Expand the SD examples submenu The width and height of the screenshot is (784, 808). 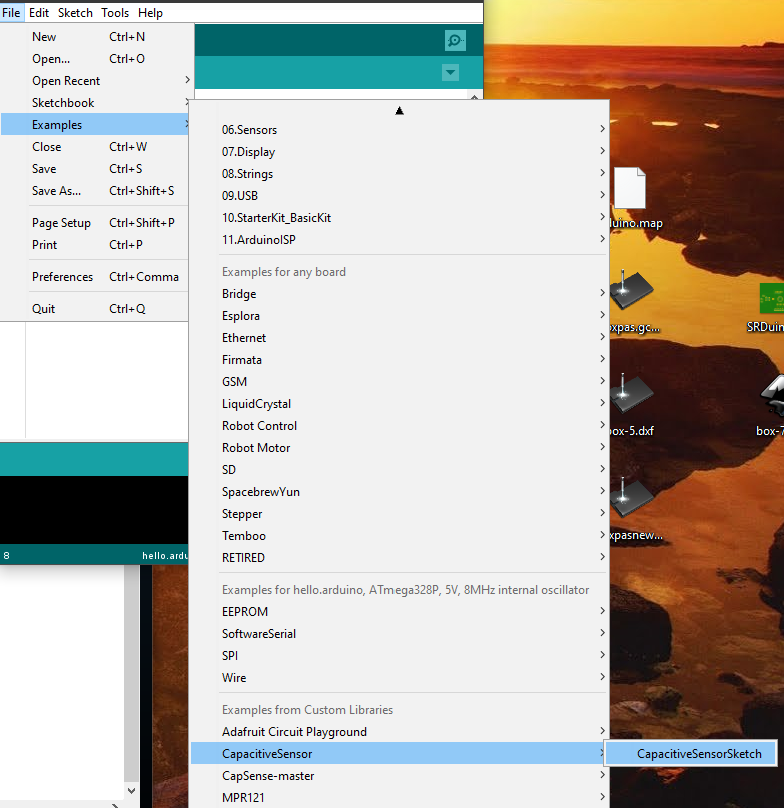(x=399, y=469)
